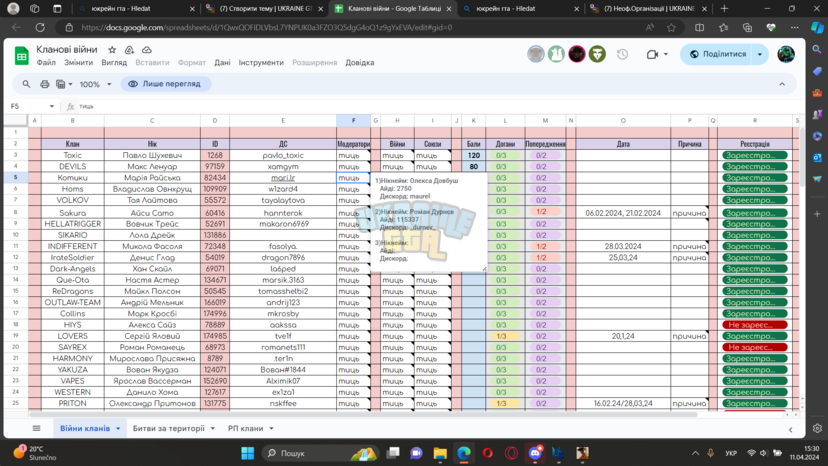Click Не зареєс... status chip for HIYS row
The width and height of the screenshot is (828, 466).
point(755,325)
